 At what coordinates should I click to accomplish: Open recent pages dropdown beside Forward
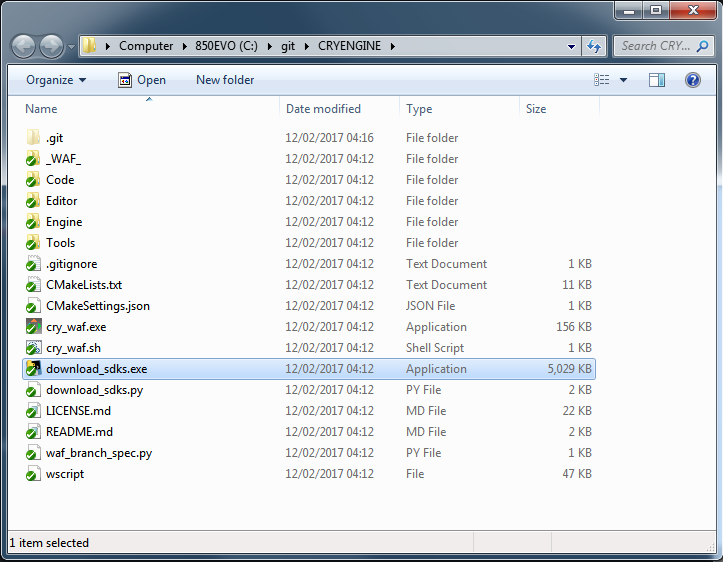(x=71, y=47)
